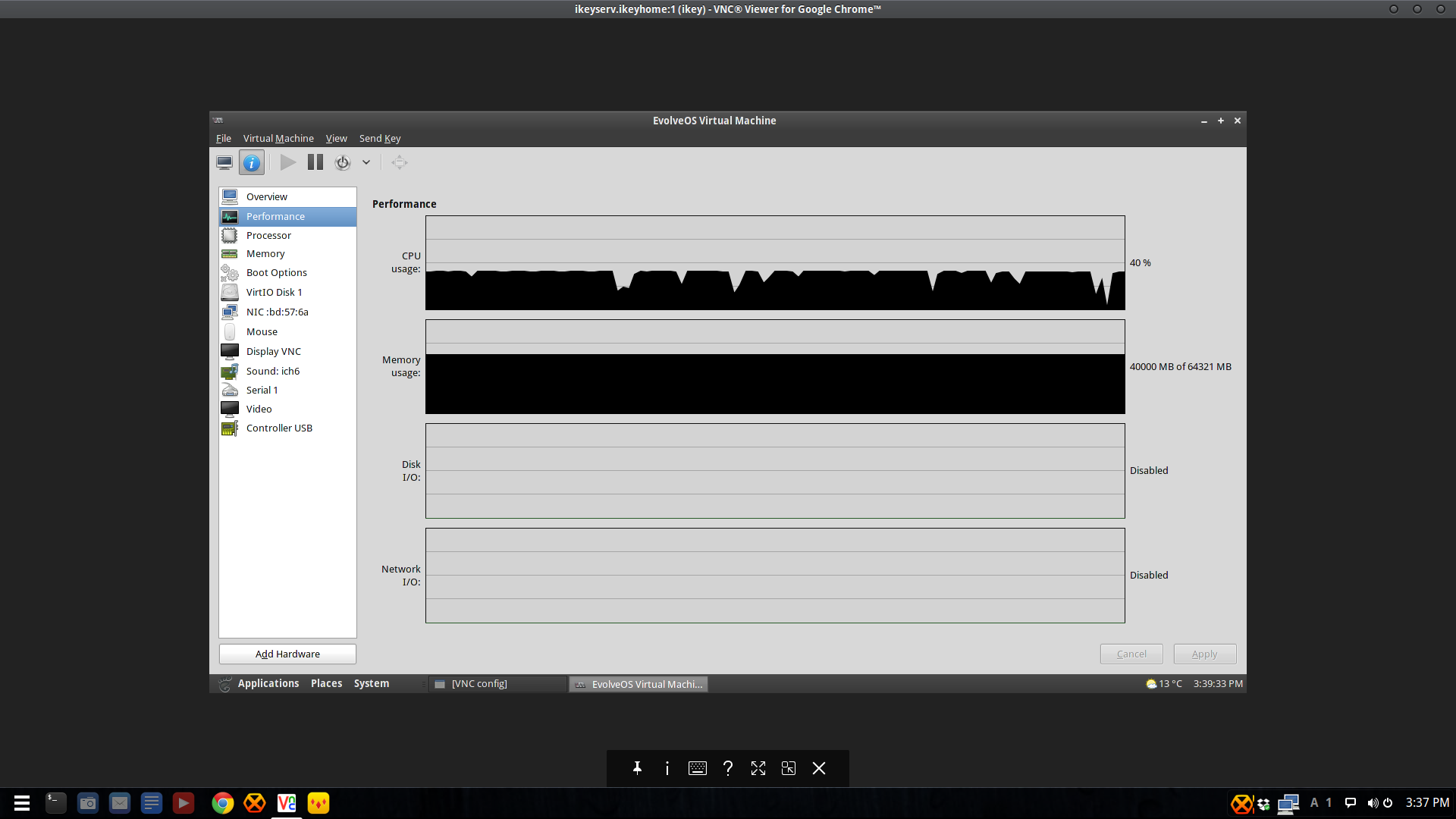The image size is (1456, 819).
Task: Select Boot Options in hardware list
Action: 287,272
